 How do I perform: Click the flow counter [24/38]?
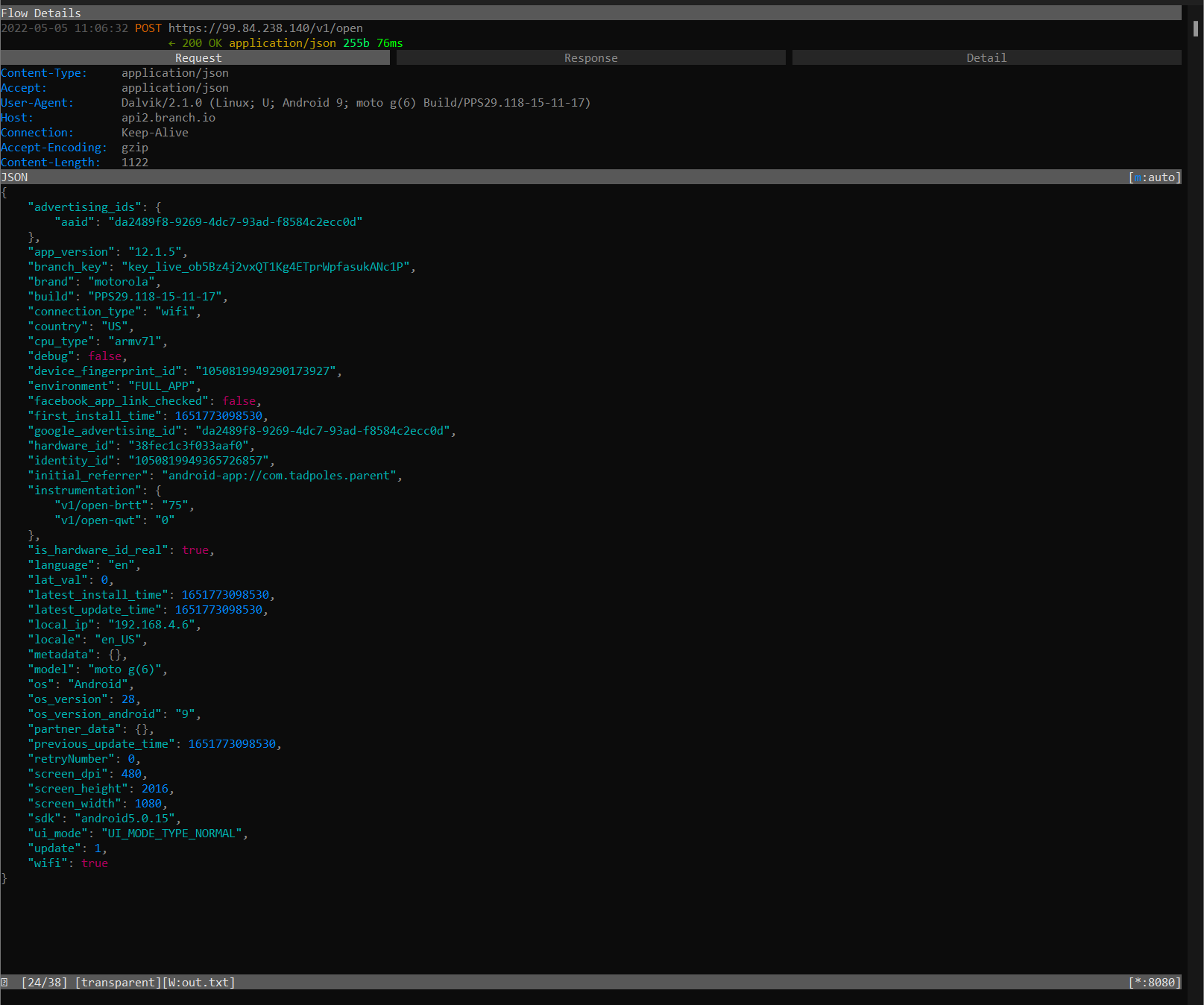(43, 982)
